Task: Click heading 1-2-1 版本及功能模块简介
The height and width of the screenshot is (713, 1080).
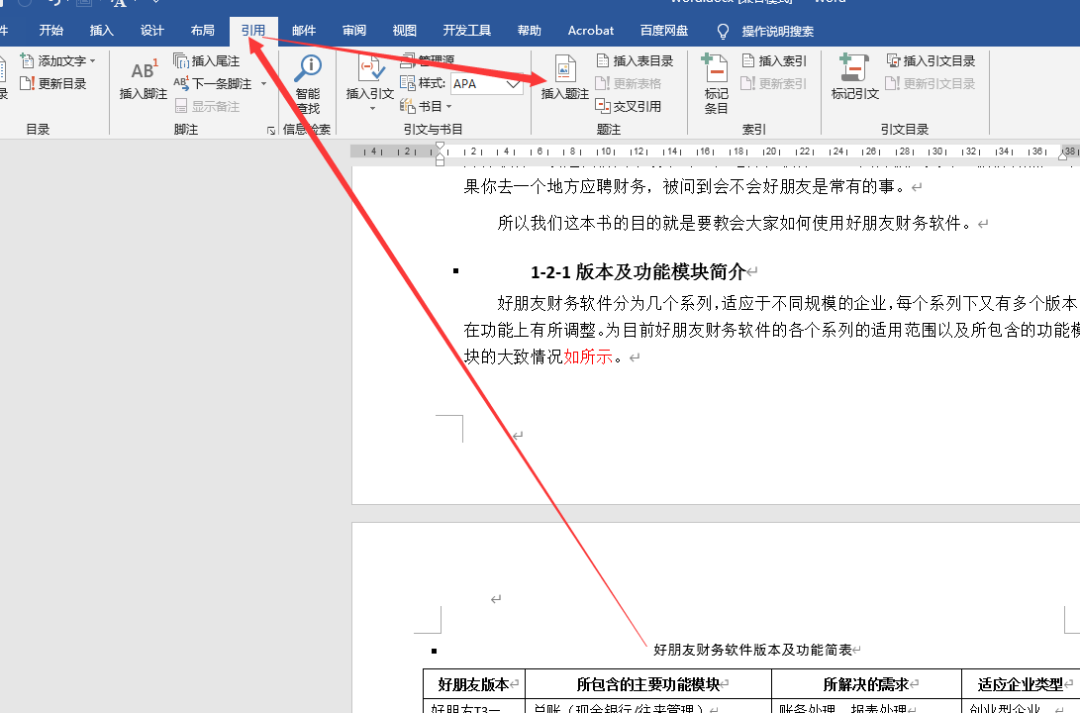Action: coord(638,272)
